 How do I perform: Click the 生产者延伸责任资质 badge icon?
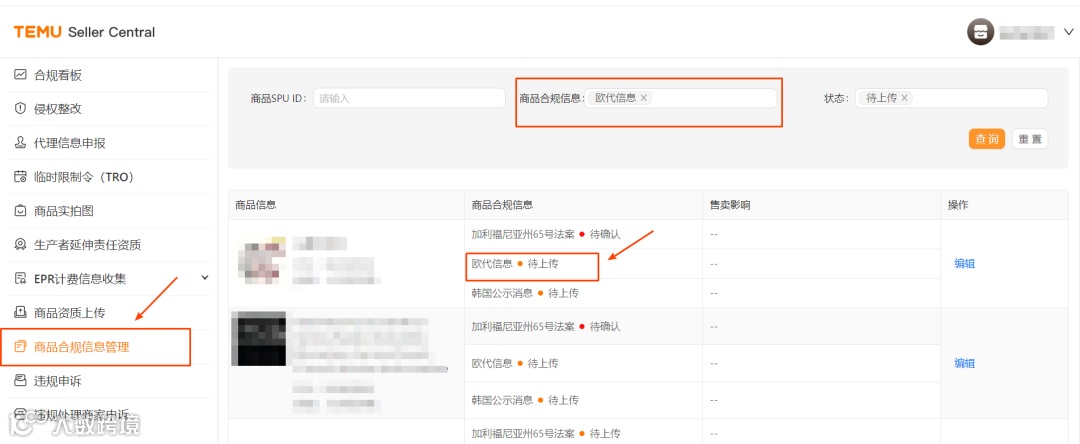click(20, 245)
